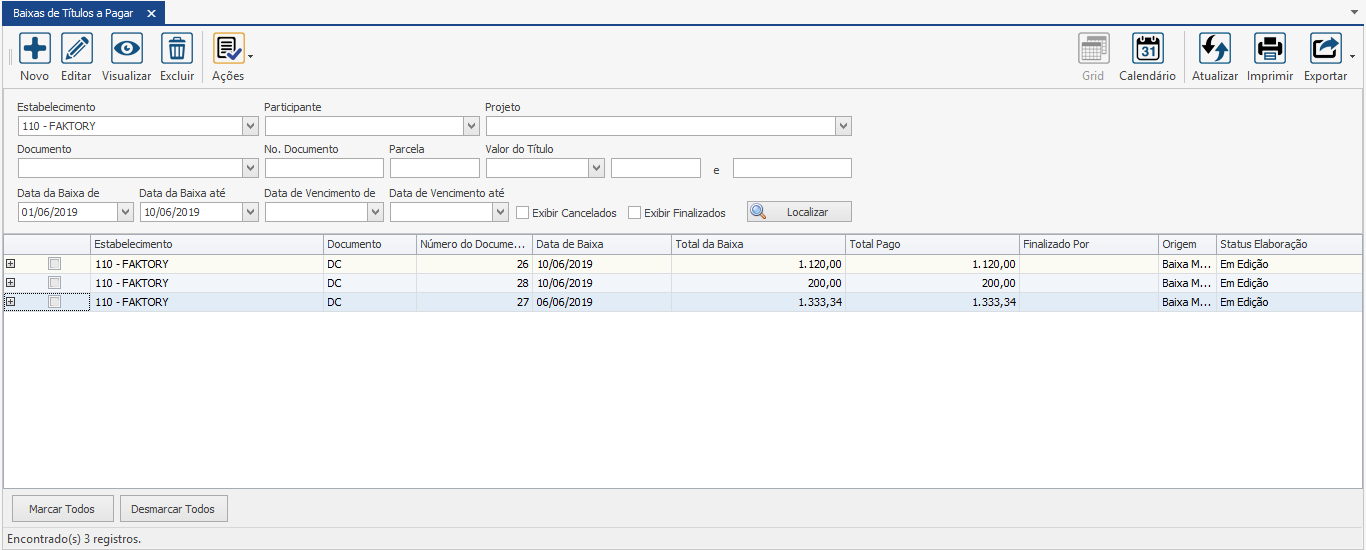This screenshot has height=550, width=1366.
Task: Open the Calendário view
Action: pyautogui.click(x=1147, y=48)
